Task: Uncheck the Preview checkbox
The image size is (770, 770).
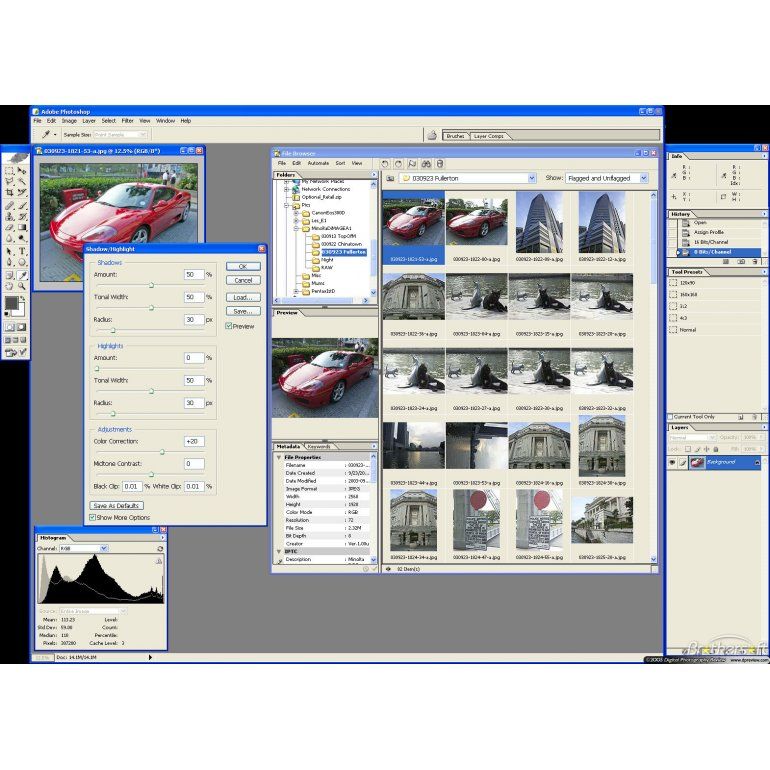Action: coord(229,326)
